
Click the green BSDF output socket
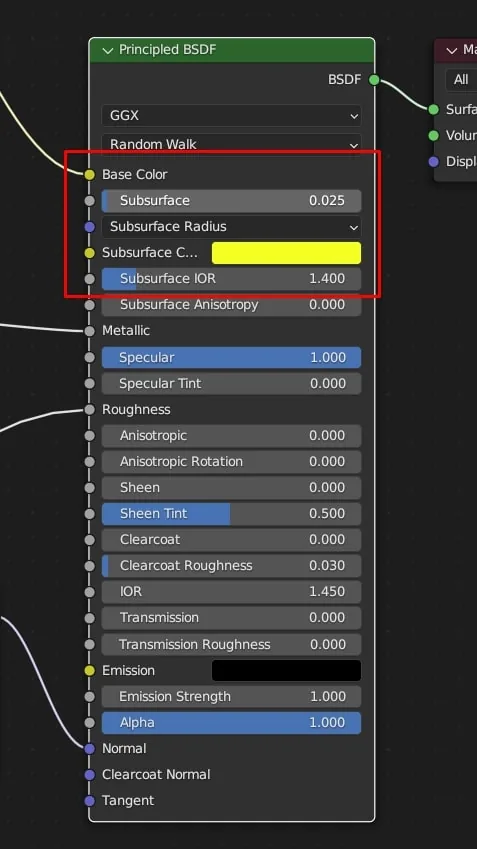(x=374, y=80)
